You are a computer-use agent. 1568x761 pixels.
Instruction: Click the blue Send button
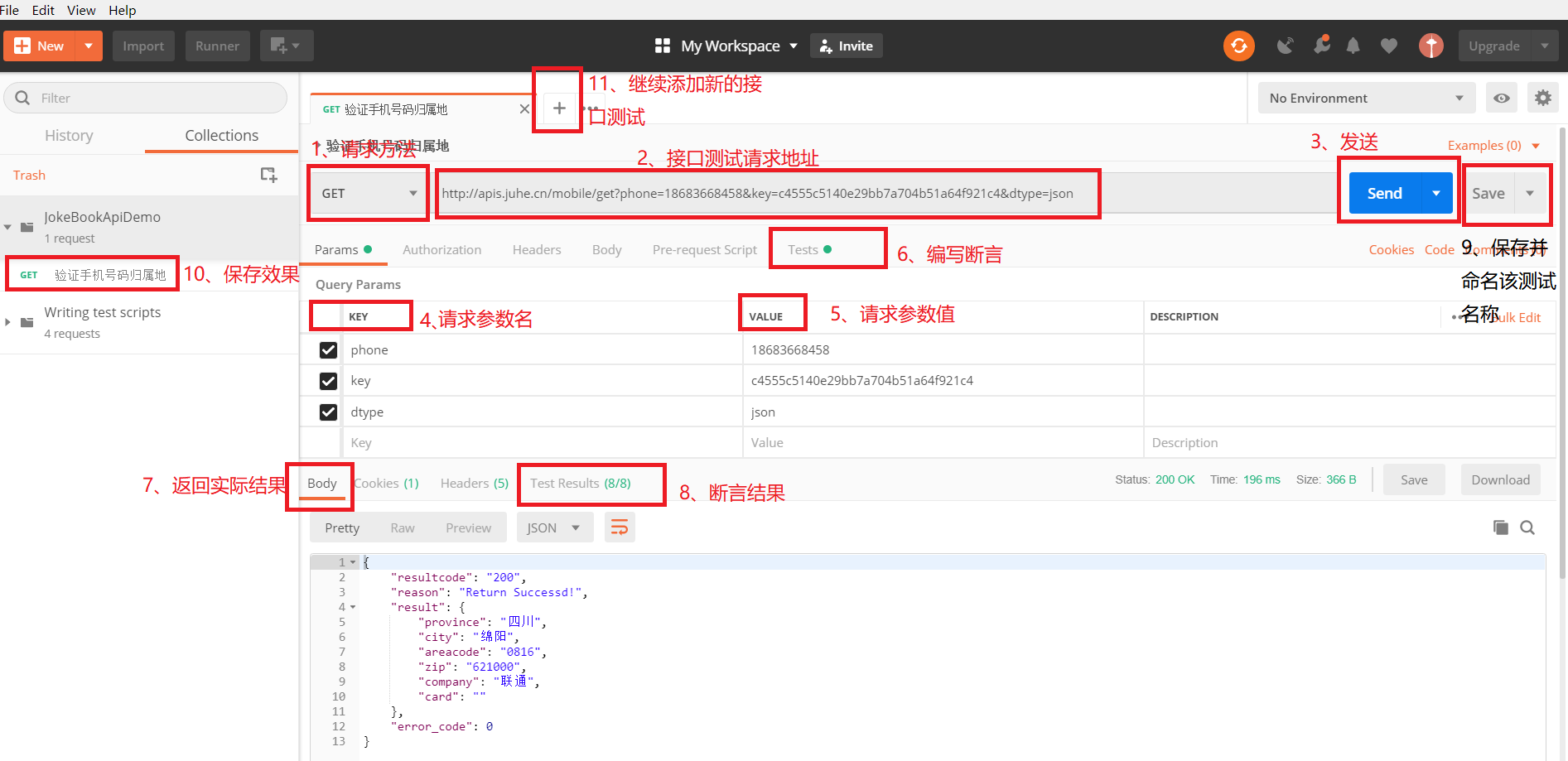[1384, 193]
